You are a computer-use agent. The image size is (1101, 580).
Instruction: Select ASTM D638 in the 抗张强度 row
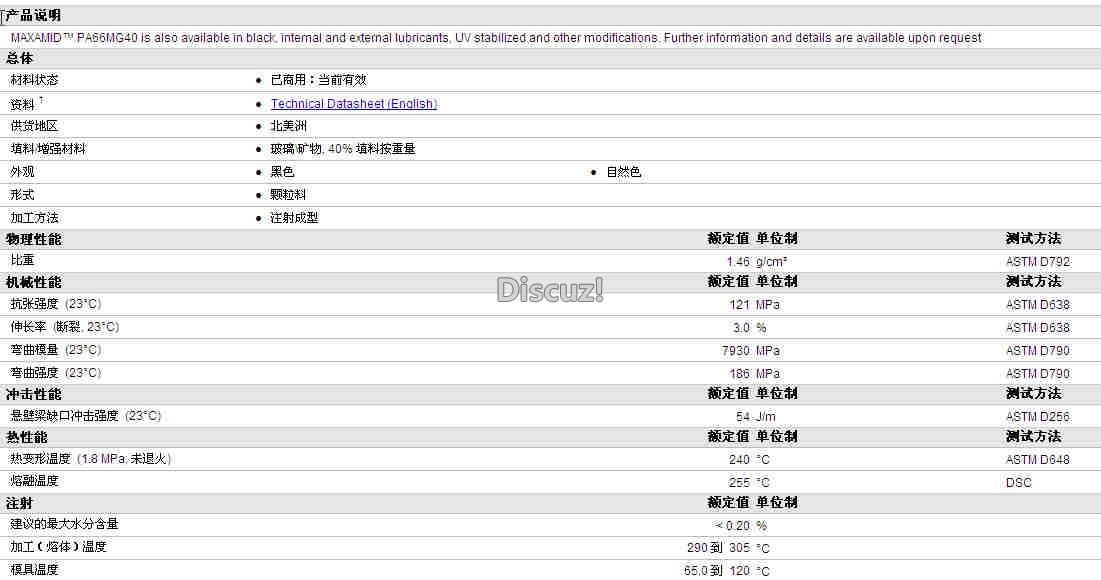(x=1038, y=305)
